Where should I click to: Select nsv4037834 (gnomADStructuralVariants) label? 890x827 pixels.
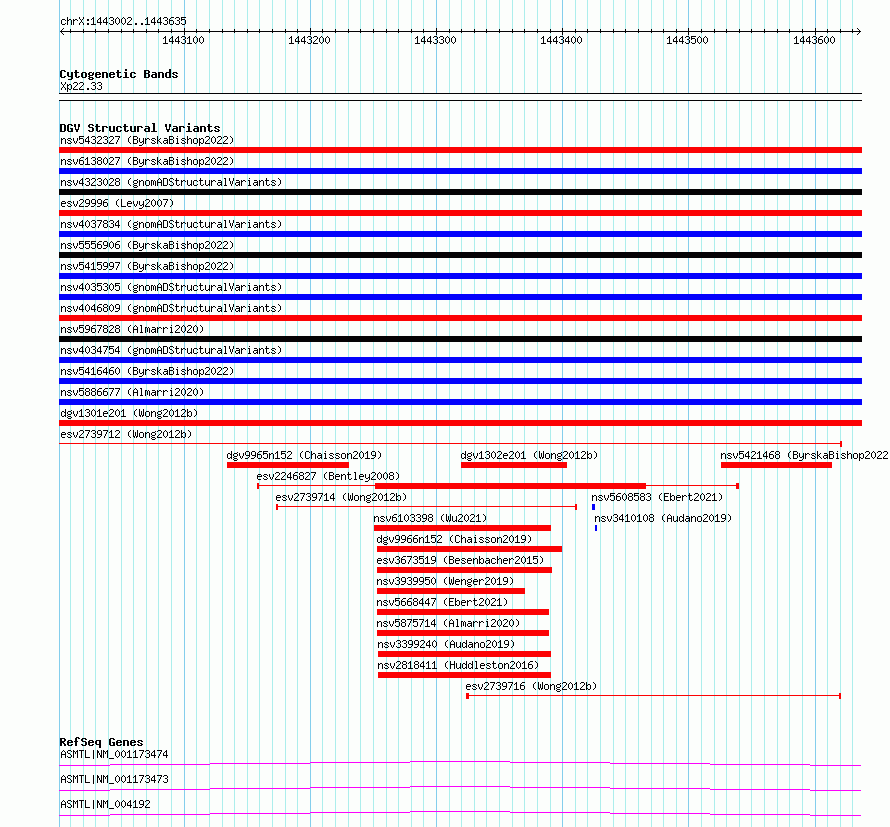click(171, 224)
